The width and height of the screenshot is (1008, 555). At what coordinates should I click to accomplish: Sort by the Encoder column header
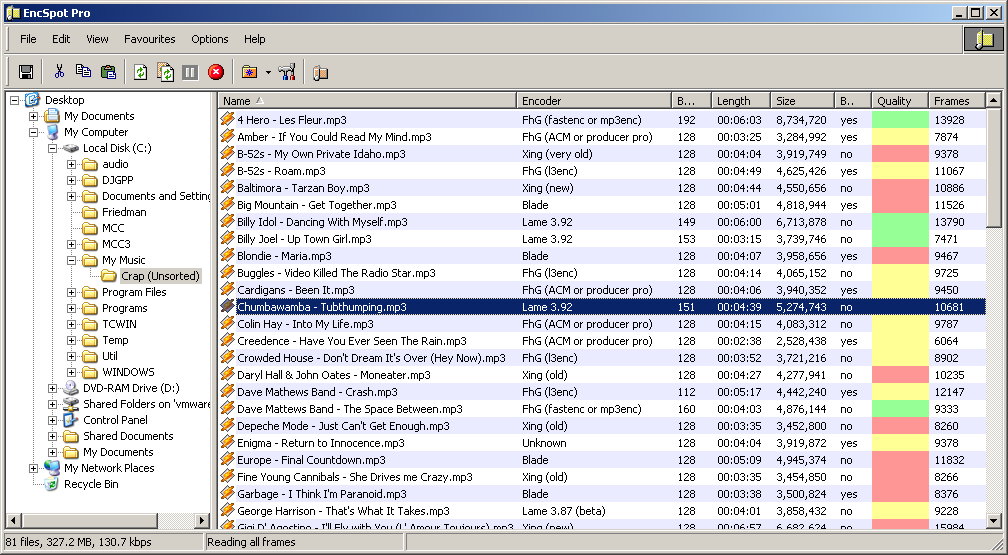593,101
